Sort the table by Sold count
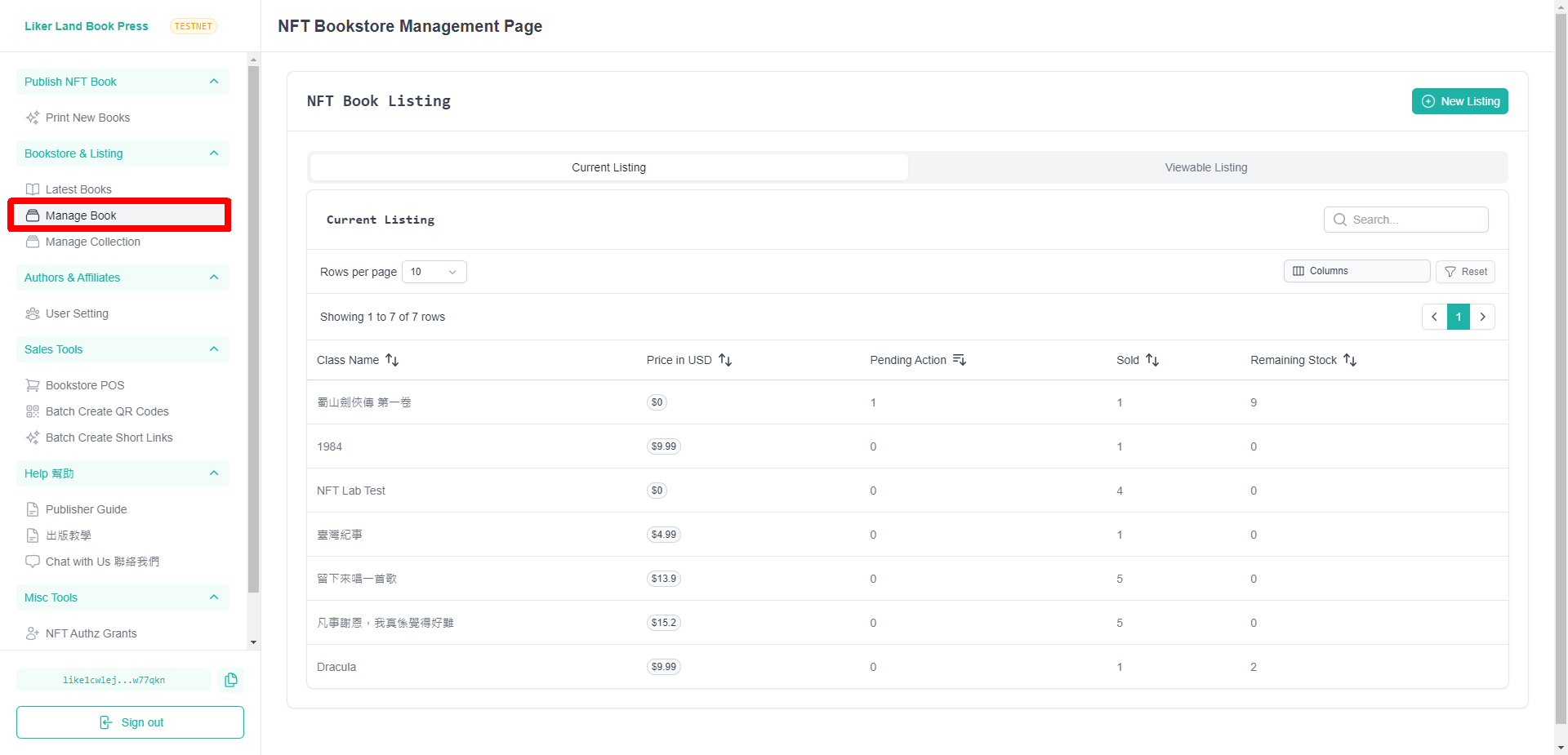The width and height of the screenshot is (1568, 755). point(1152,360)
